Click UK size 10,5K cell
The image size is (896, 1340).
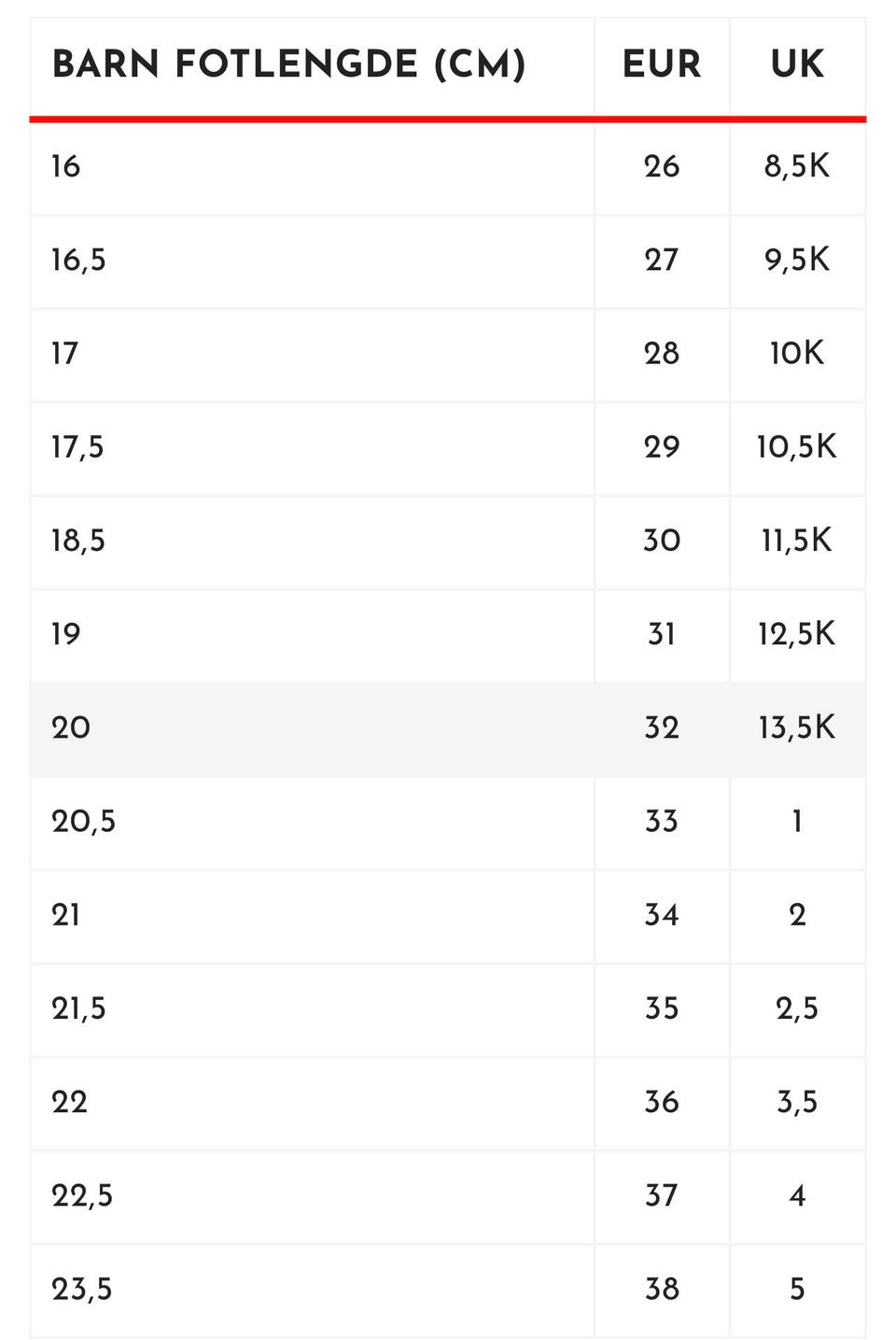tap(798, 448)
